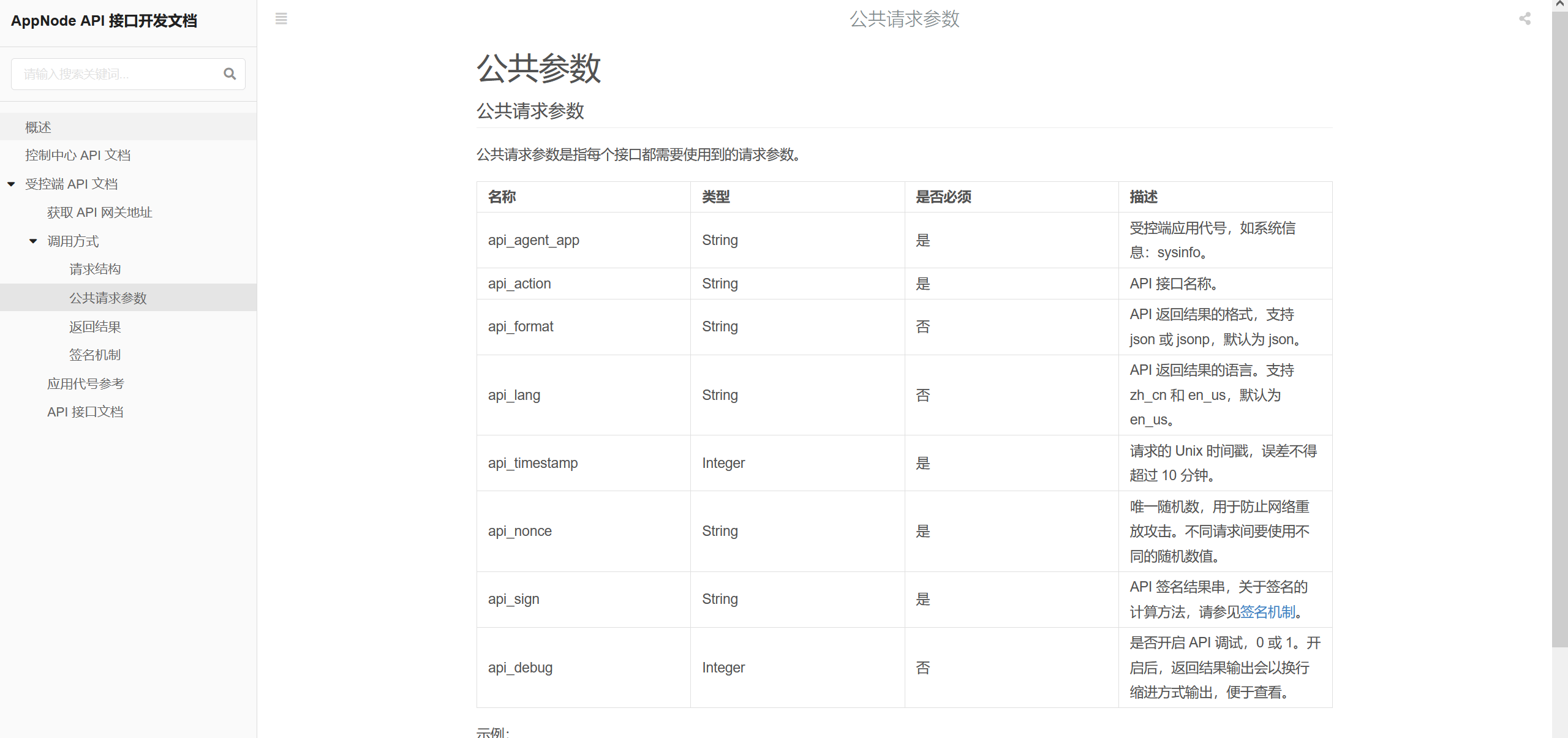Screen dimensions: 1568x738
Task: Click the api_debug table cell
Action: (x=584, y=668)
